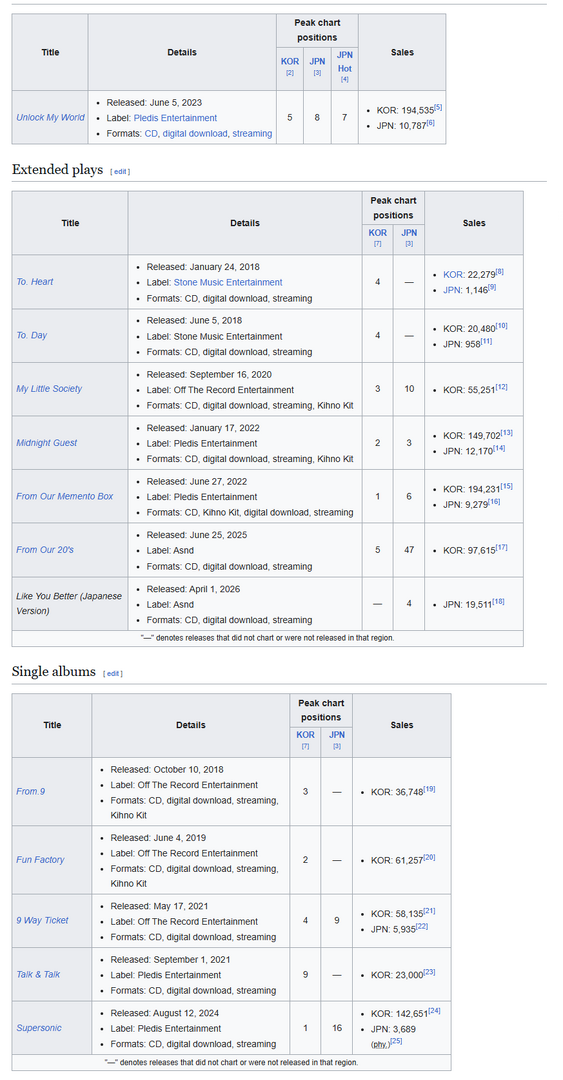Open citation [20] next to 61,257
This screenshot has height=1080, width=563.
[x=429, y=857]
